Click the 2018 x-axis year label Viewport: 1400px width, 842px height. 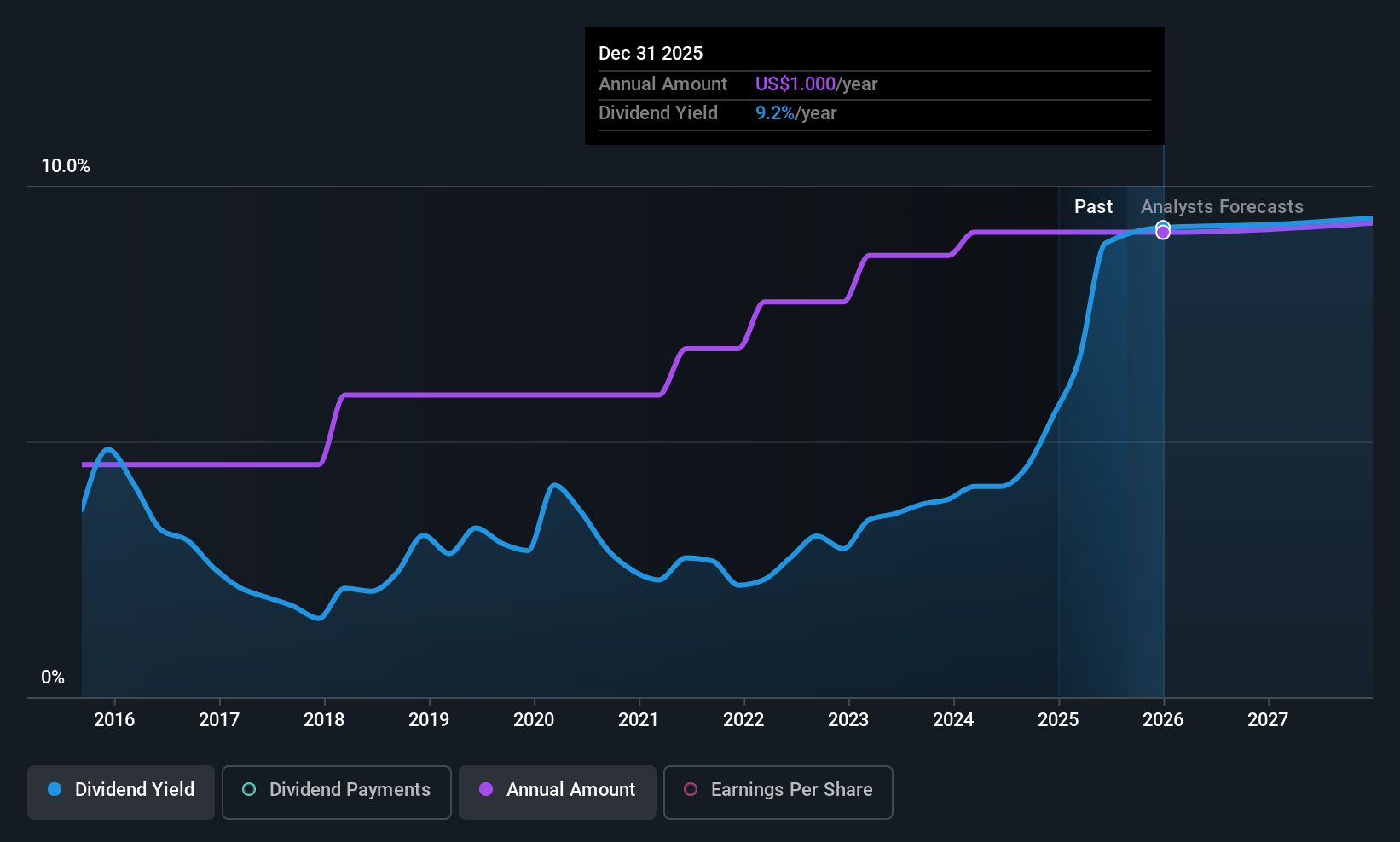coord(324,719)
